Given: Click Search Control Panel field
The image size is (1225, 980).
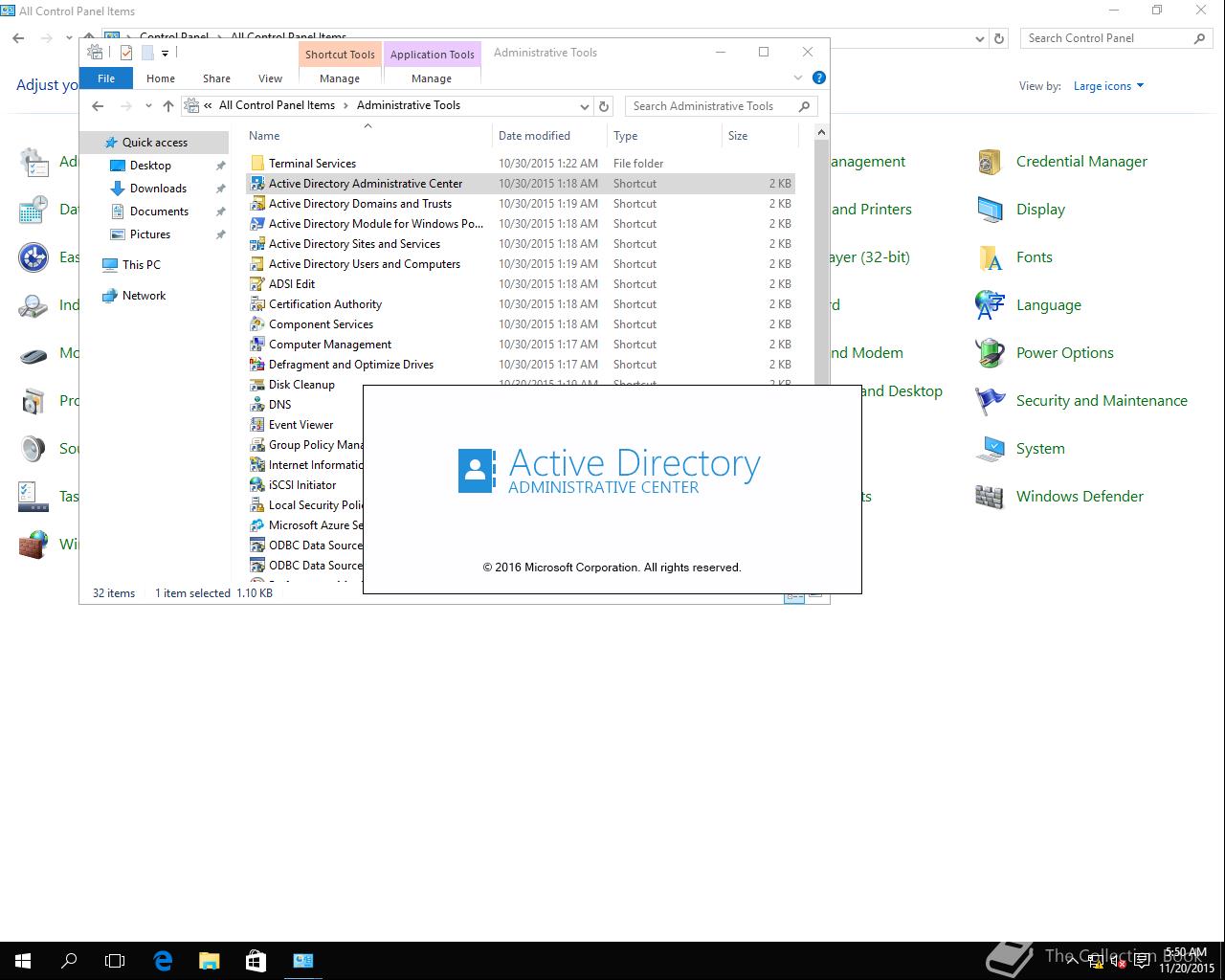Looking at the screenshot, I should tap(1116, 38).
